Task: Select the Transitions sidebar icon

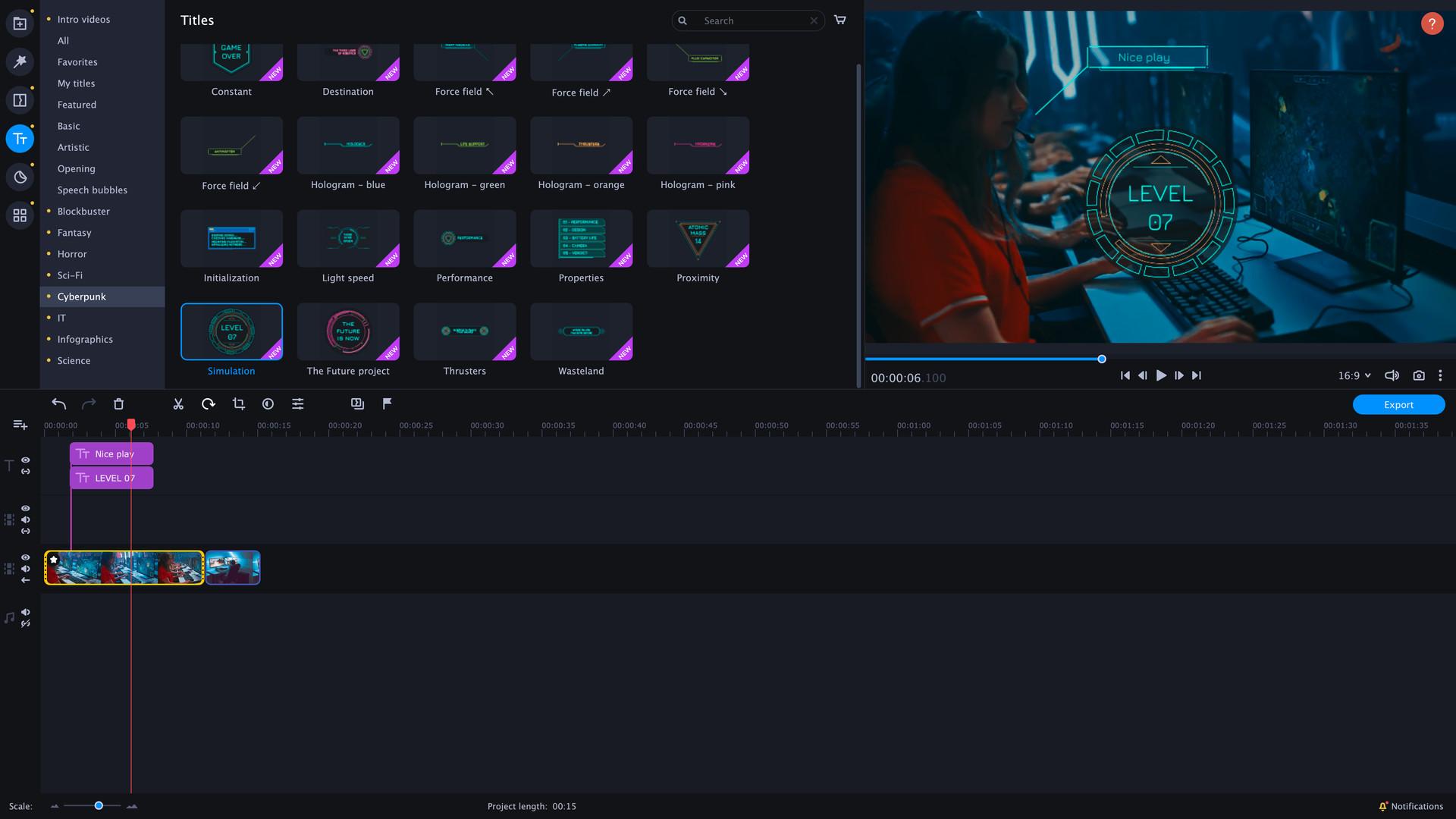Action: (20, 99)
